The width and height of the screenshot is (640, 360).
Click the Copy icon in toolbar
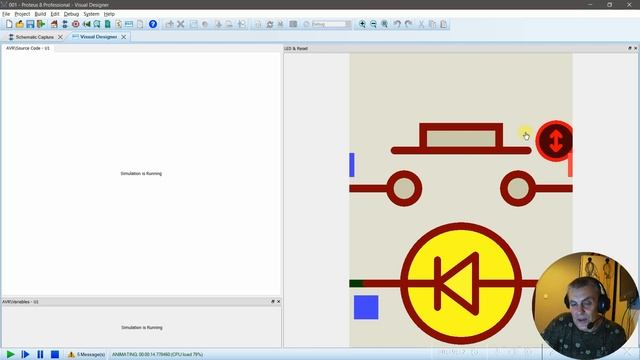coord(433,24)
